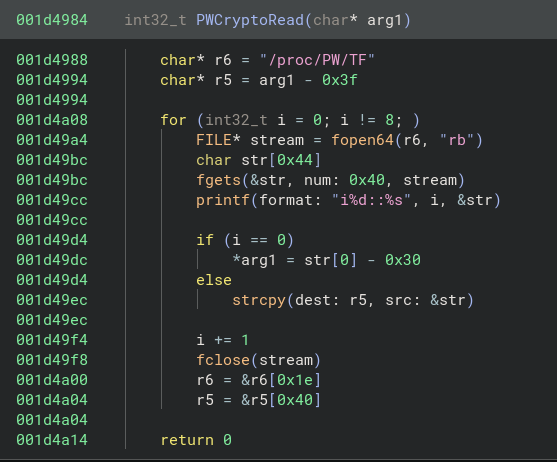557x462 pixels.
Task: Click the arg1 parameter in signature
Action: point(384,20)
